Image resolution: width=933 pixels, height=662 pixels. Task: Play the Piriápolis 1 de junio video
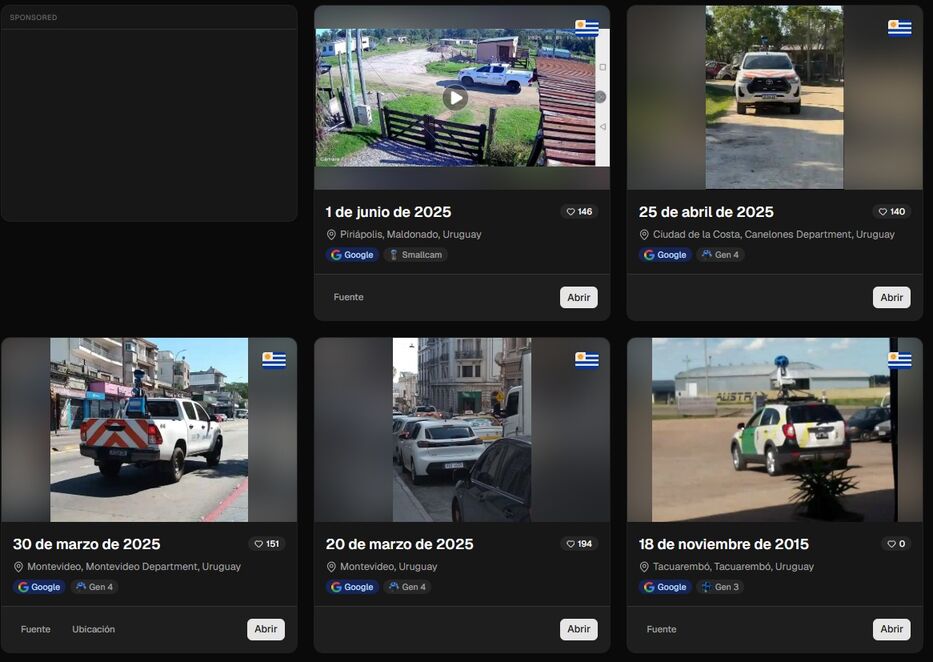(455, 98)
